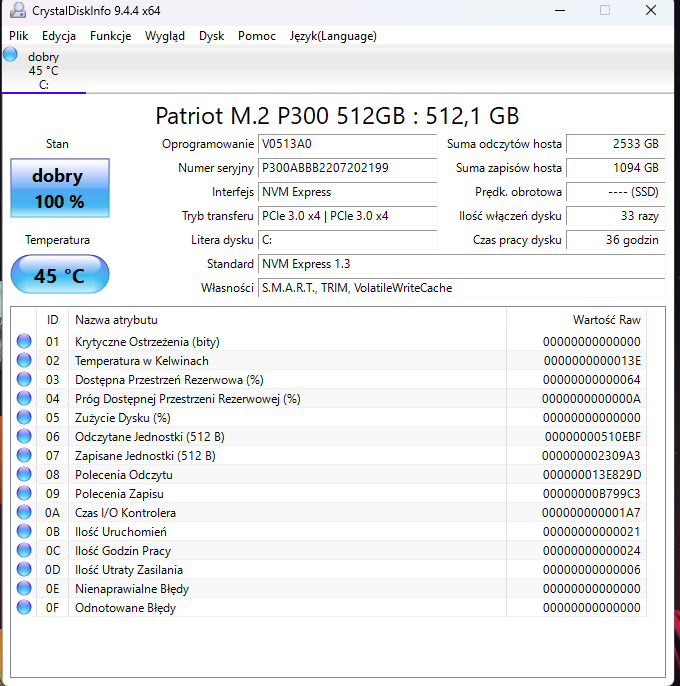Select the Zużycie Dysku (%) attribute name
The height and width of the screenshot is (686, 680).
click(123, 418)
